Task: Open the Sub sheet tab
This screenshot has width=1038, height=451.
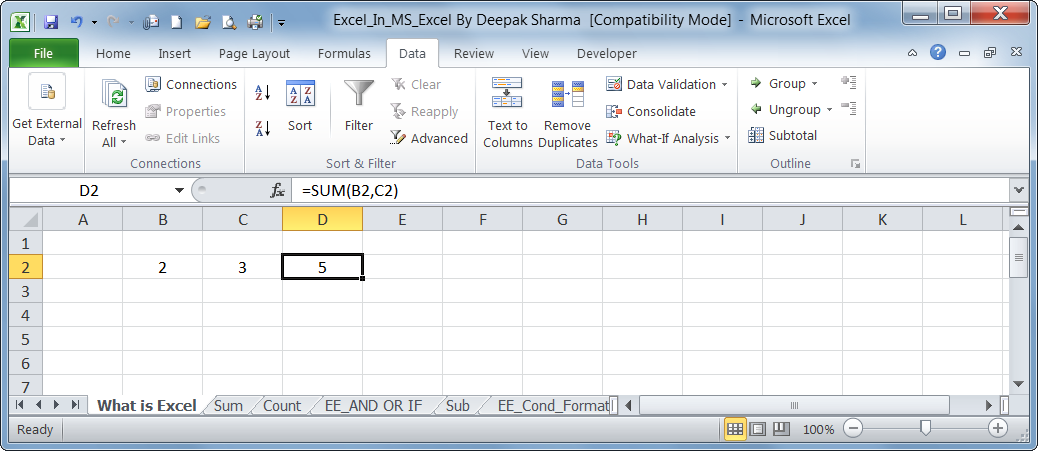Action: 457,405
